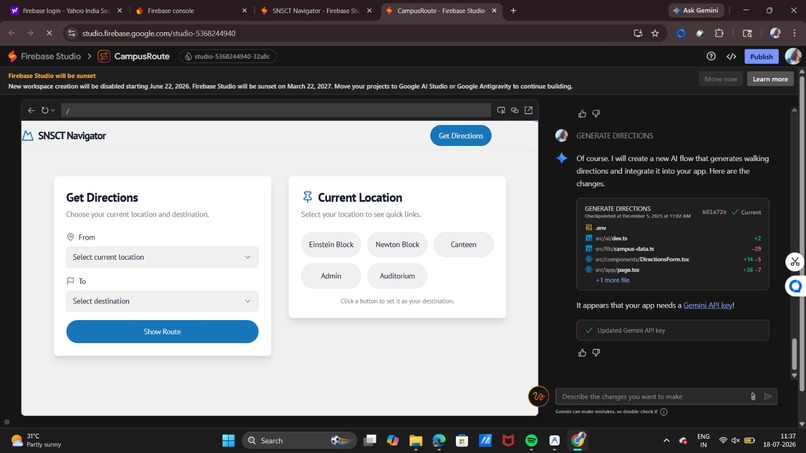Screen dimensions: 806x453
Task: Click the blue chat bubble floating icon
Action: 795,286
